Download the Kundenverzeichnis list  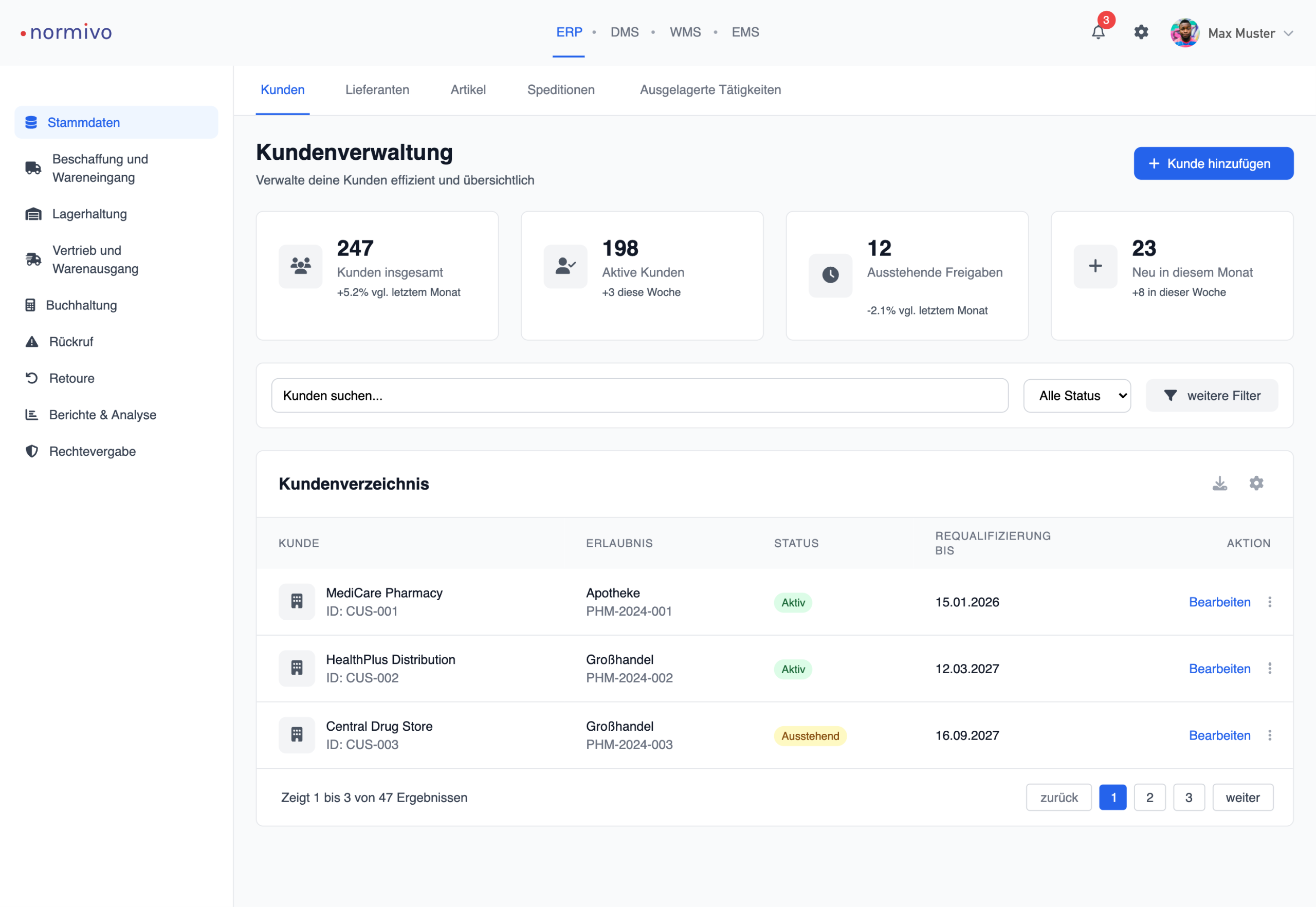coord(1219,484)
